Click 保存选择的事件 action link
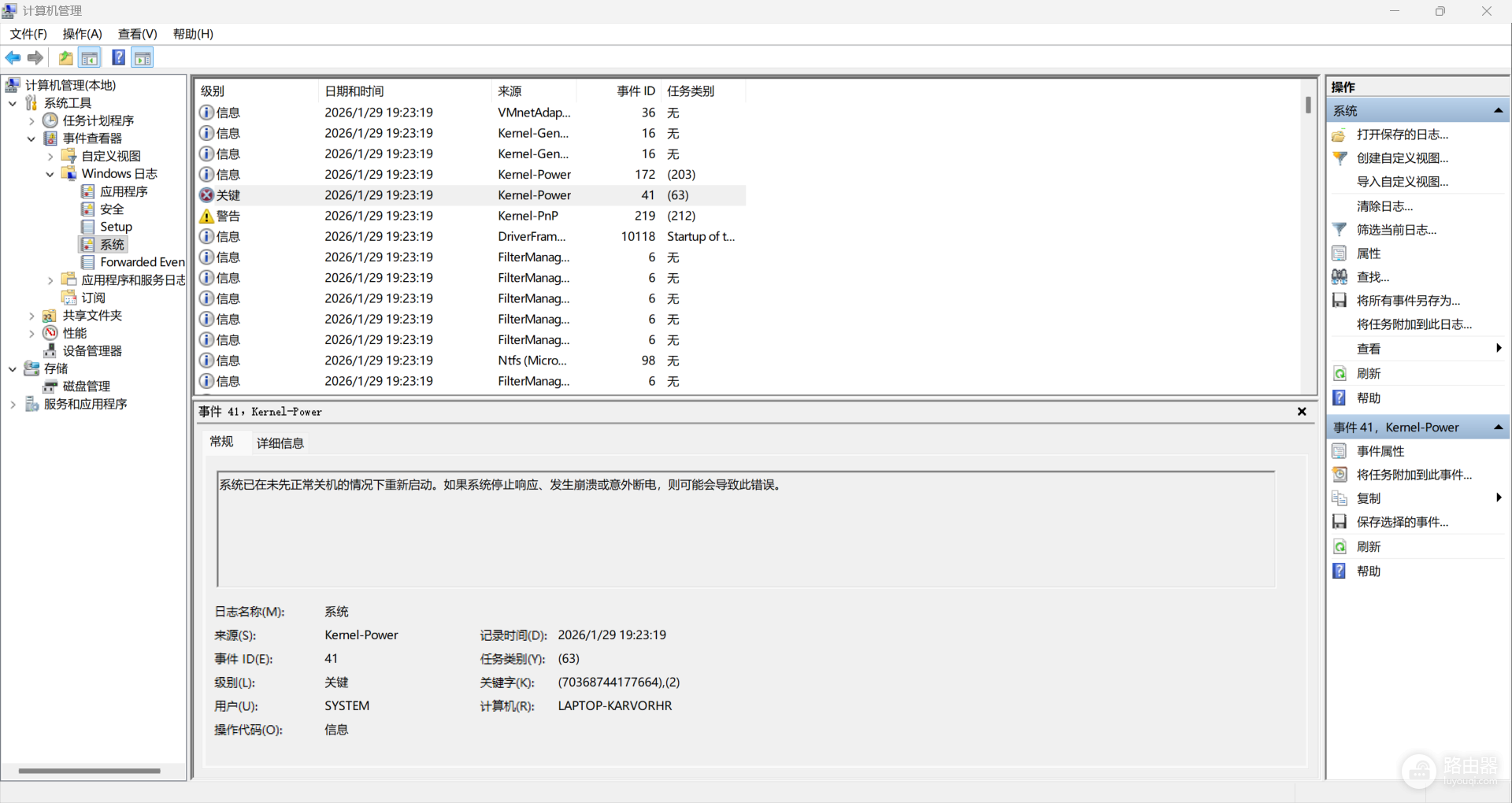Viewport: 1512px width, 803px height. (1403, 522)
